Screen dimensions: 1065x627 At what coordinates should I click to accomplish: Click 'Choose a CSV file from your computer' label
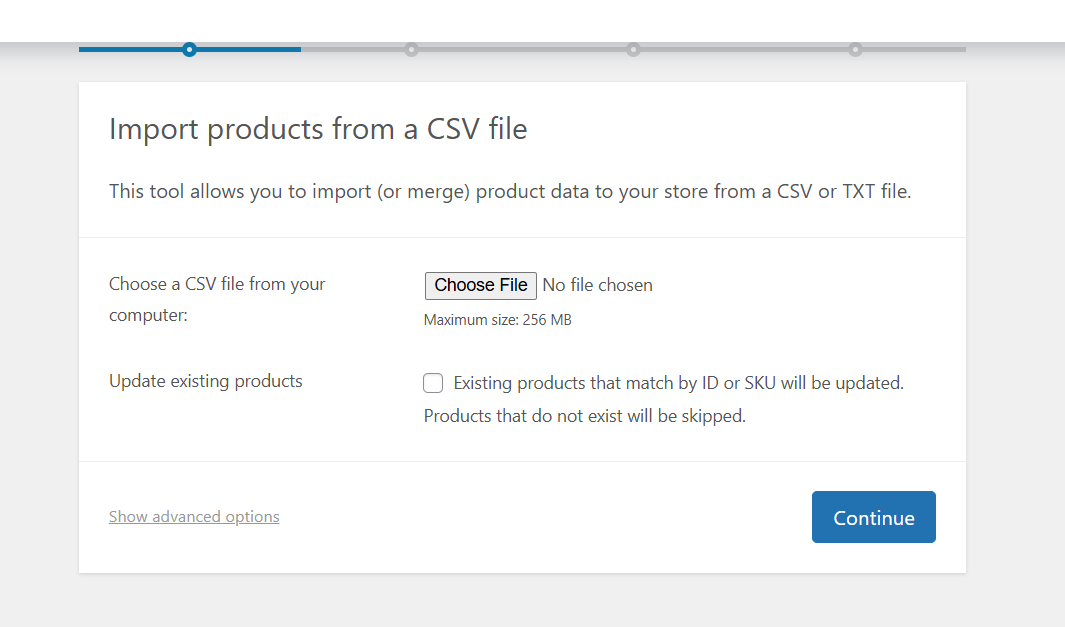pyautogui.click(x=217, y=300)
